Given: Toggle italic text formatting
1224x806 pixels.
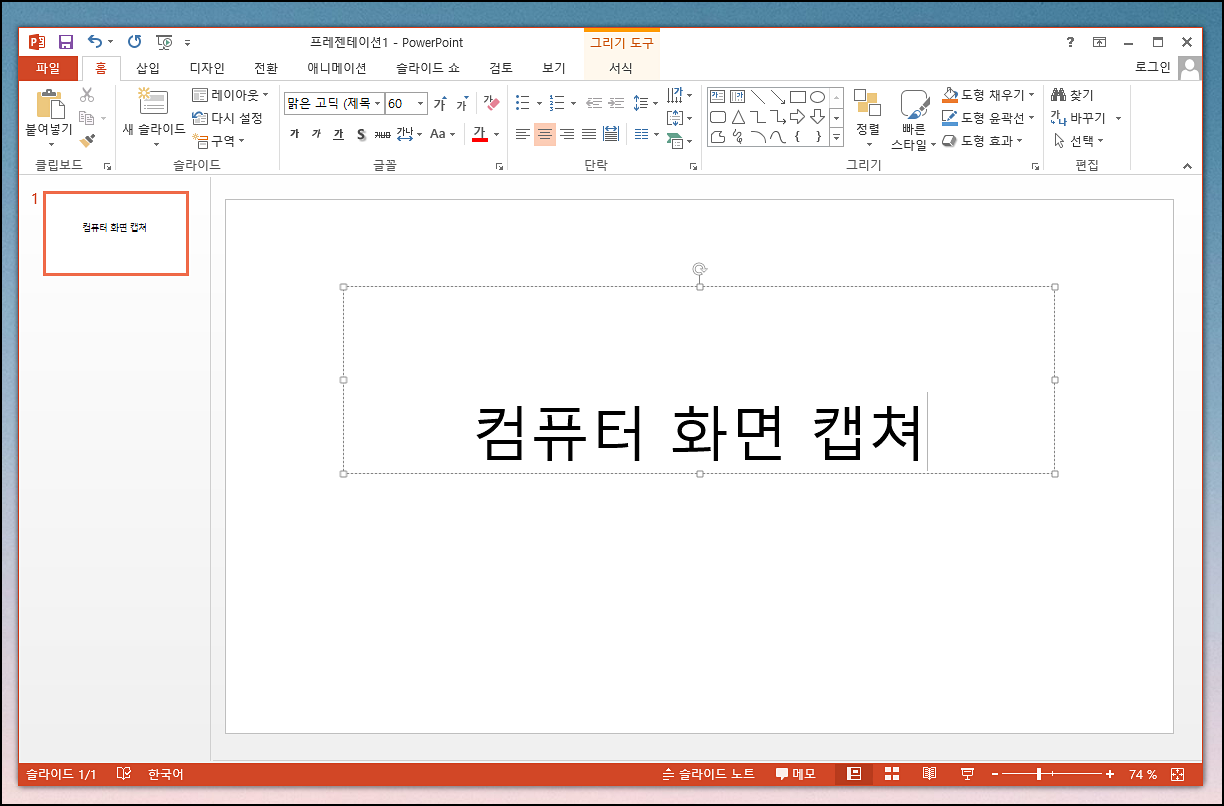Looking at the screenshot, I should pyautogui.click(x=316, y=134).
